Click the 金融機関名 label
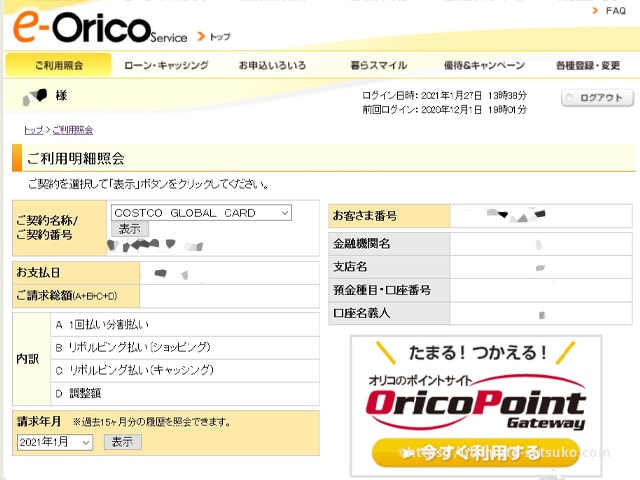The image size is (640, 480). point(362,244)
